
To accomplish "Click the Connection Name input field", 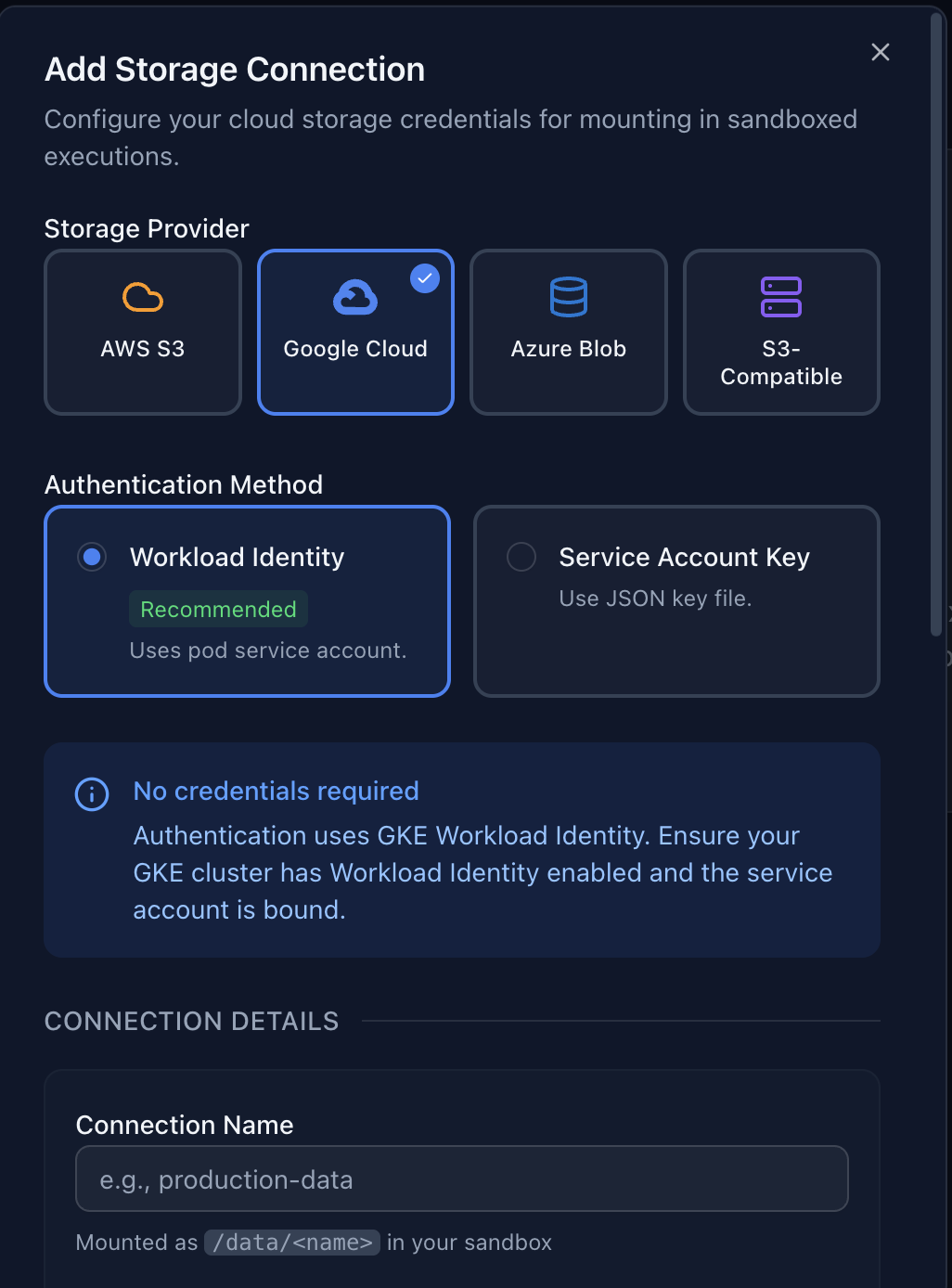I will pos(461,1179).
